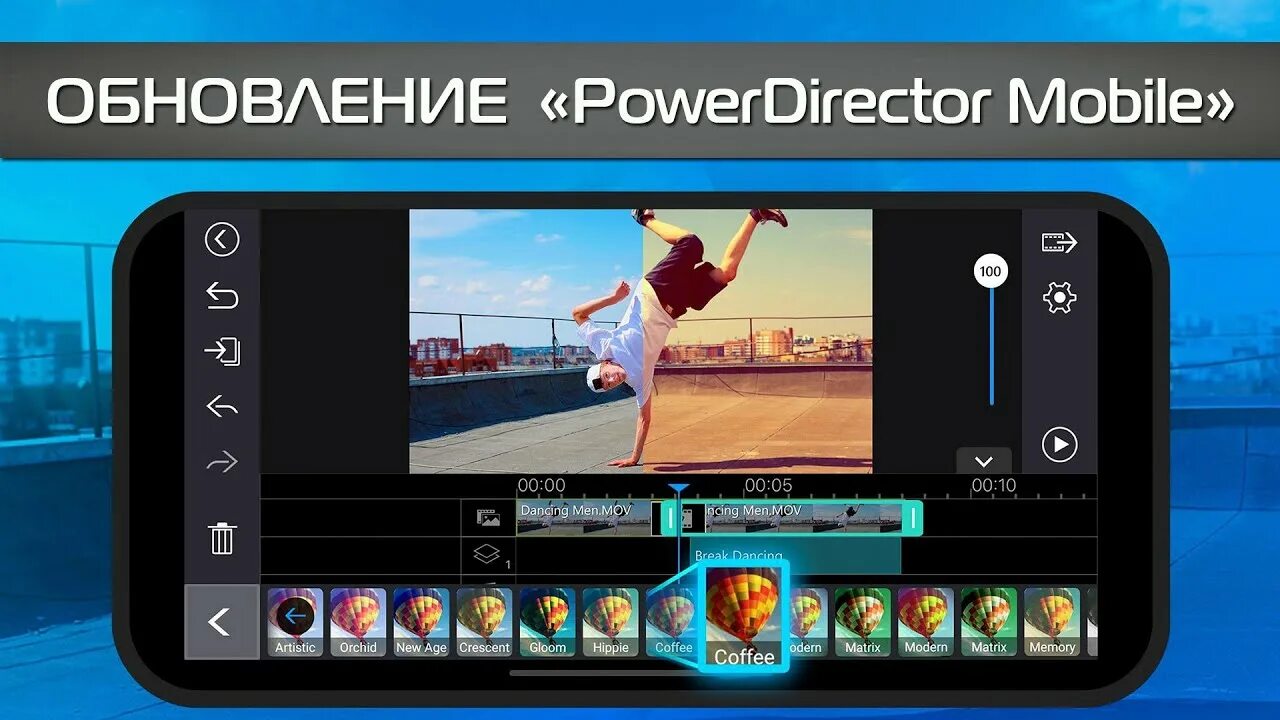Tap the enlarged highlighted Coffee filter preview
Image resolution: width=1280 pixels, height=720 pixels.
[x=743, y=616]
